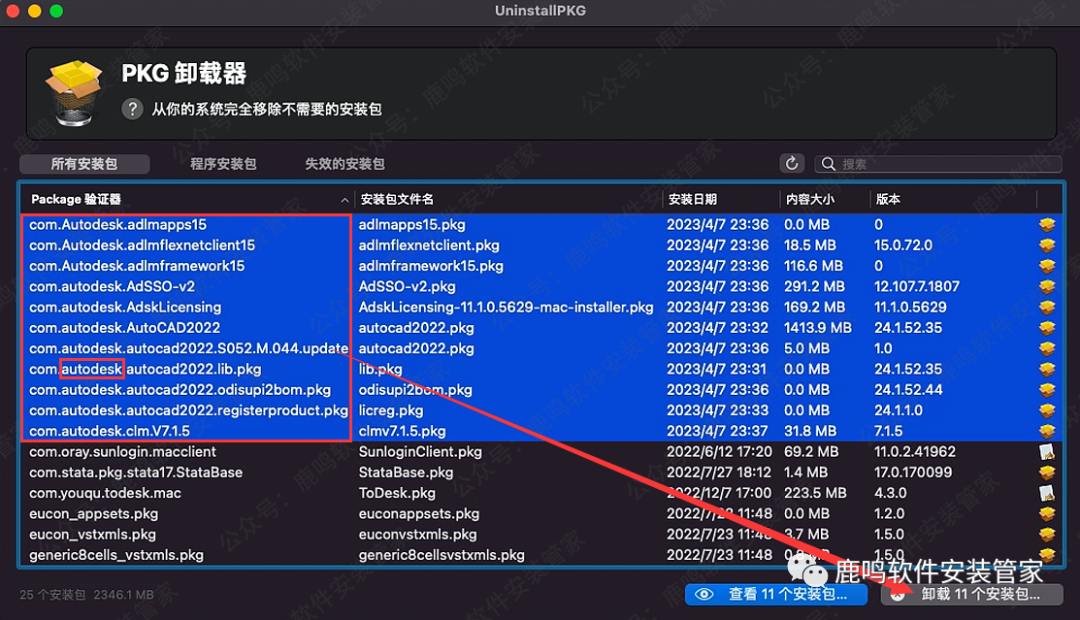Image resolution: width=1080 pixels, height=620 pixels.
Task: Switch to 程序安装包 tab
Action: [x=223, y=164]
